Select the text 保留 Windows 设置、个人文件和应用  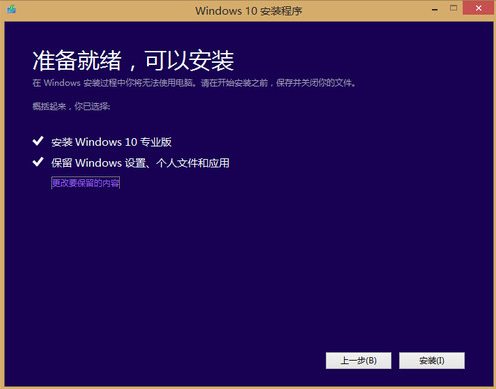[x=140, y=163]
